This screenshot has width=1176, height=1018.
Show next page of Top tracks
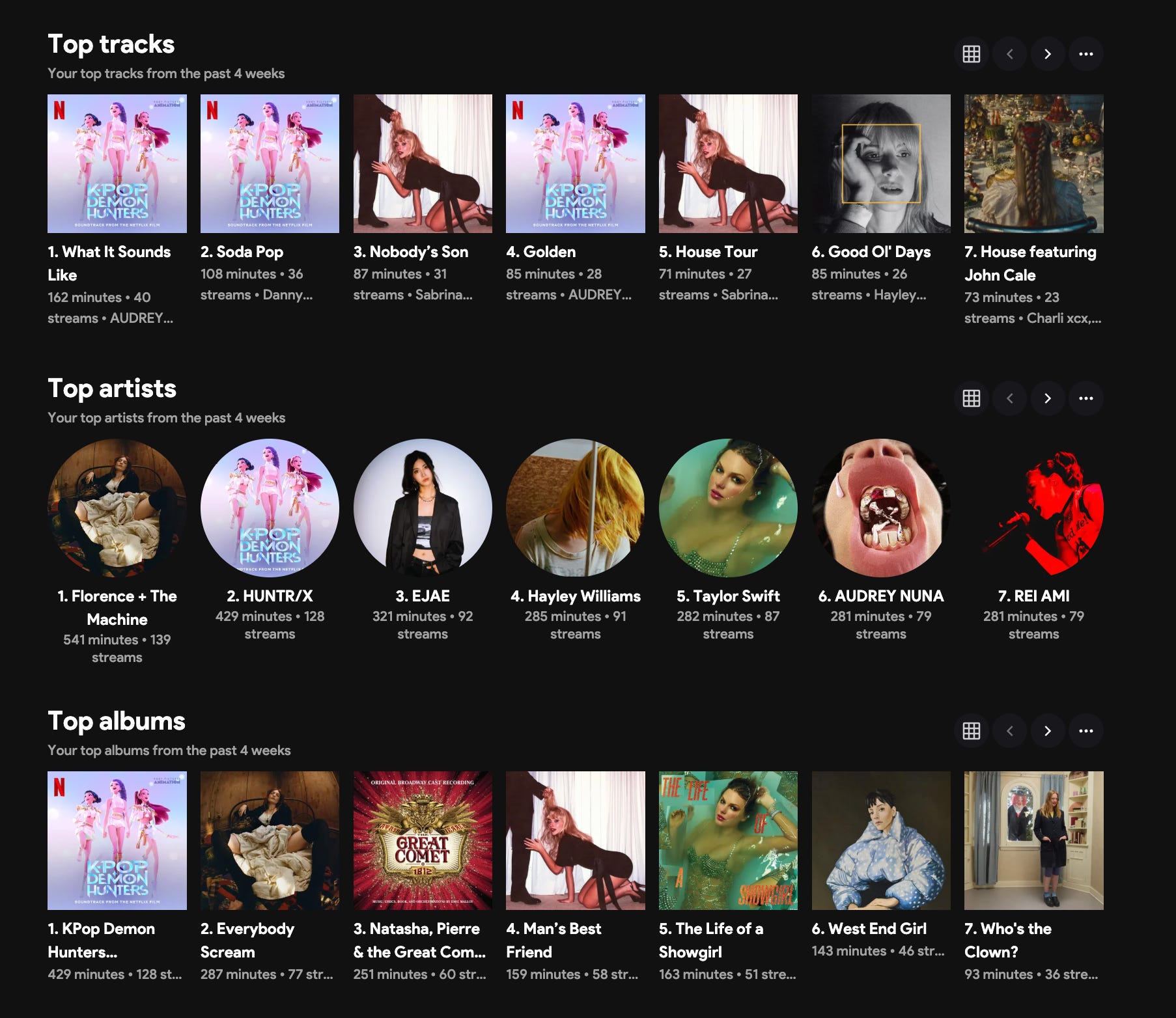pyautogui.click(x=1048, y=54)
